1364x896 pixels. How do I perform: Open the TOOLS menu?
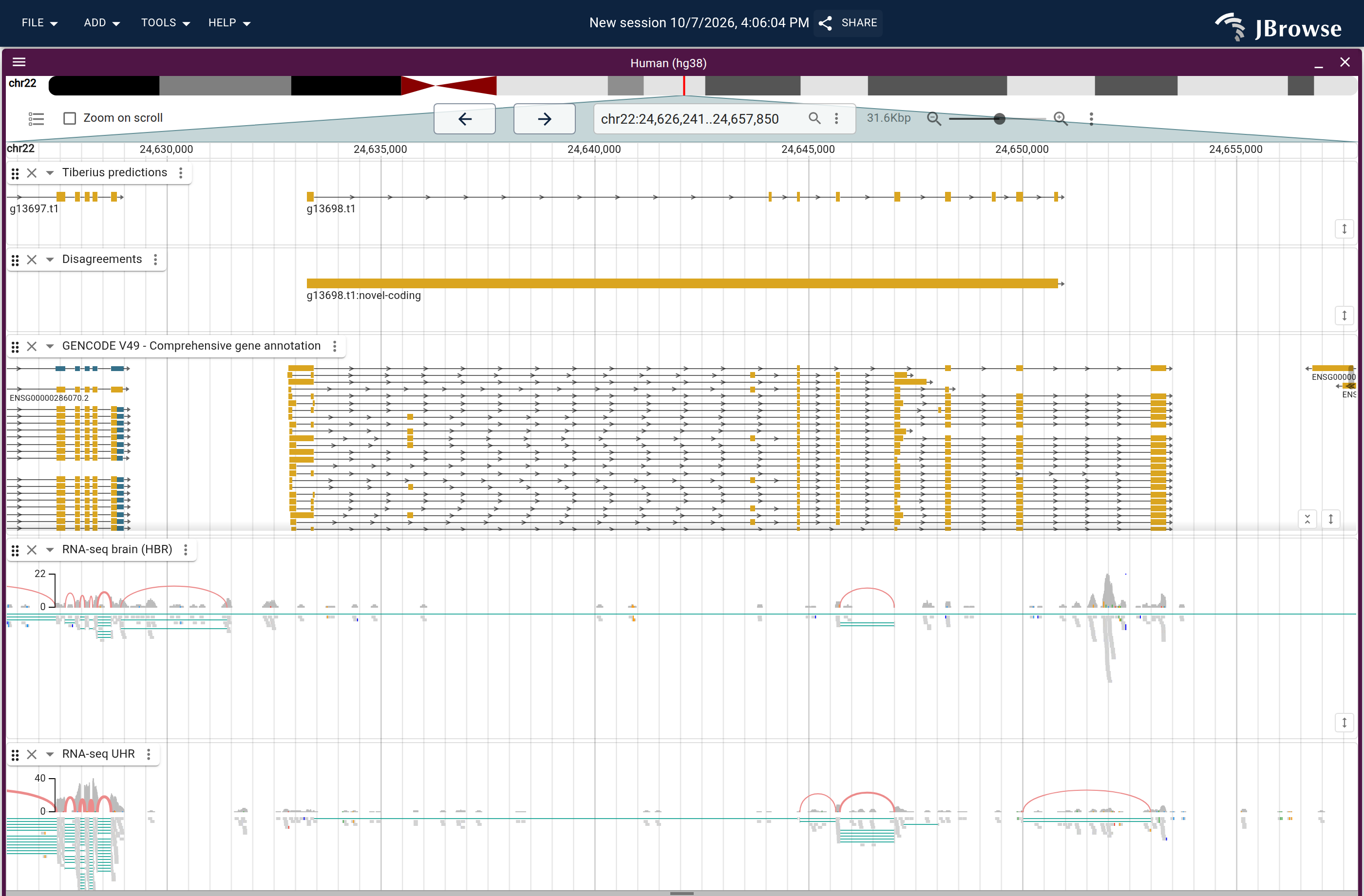[x=165, y=23]
